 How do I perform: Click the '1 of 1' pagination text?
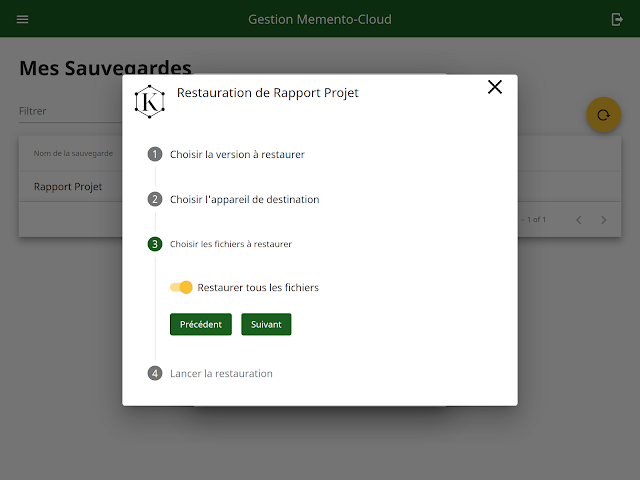[x=536, y=220]
